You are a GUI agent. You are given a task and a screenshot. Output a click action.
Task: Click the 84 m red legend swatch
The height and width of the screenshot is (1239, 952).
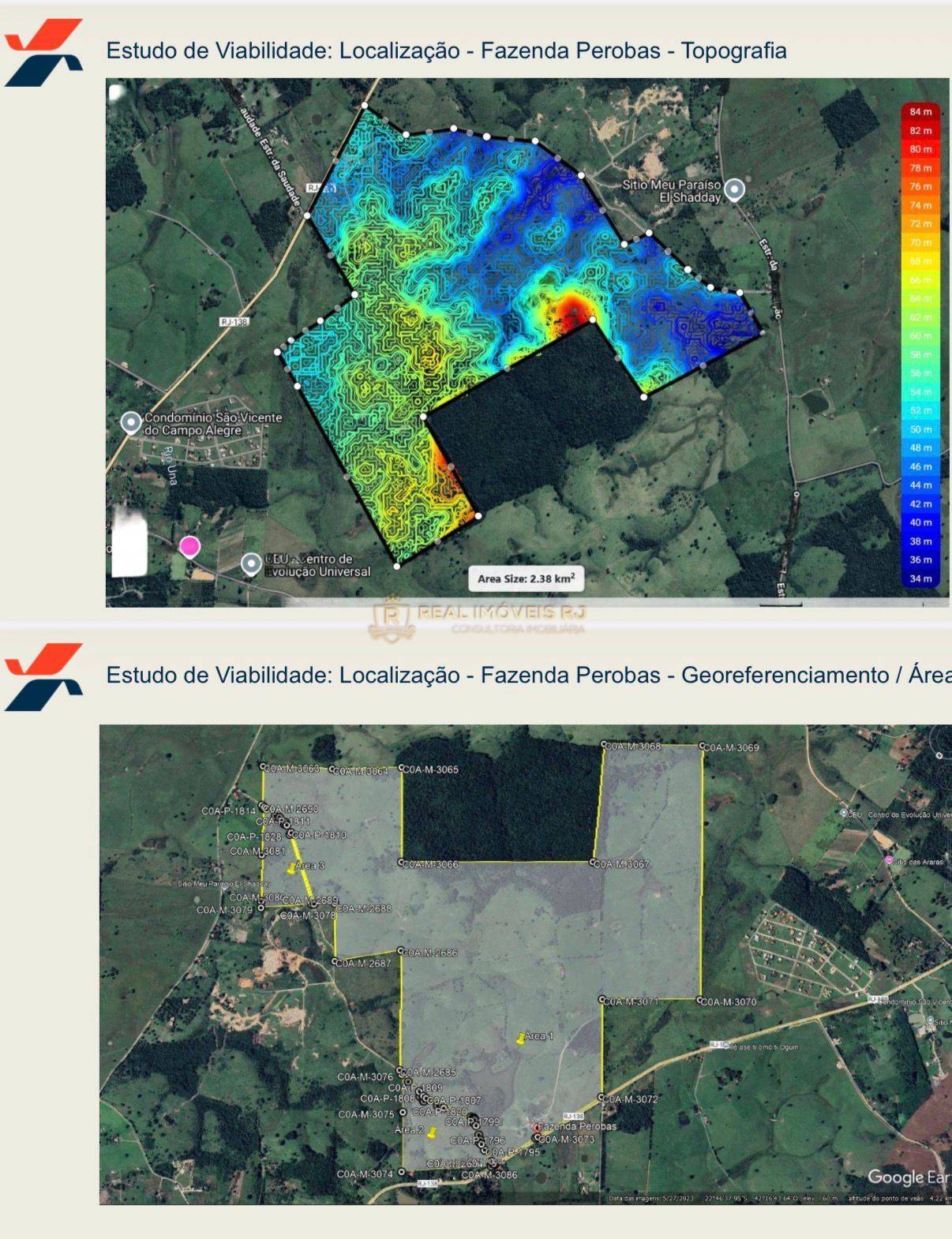(x=920, y=112)
